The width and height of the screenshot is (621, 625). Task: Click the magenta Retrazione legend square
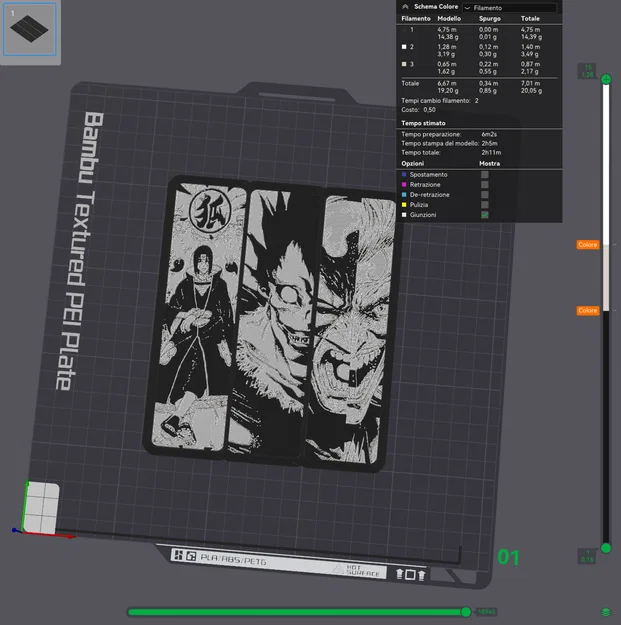404,185
